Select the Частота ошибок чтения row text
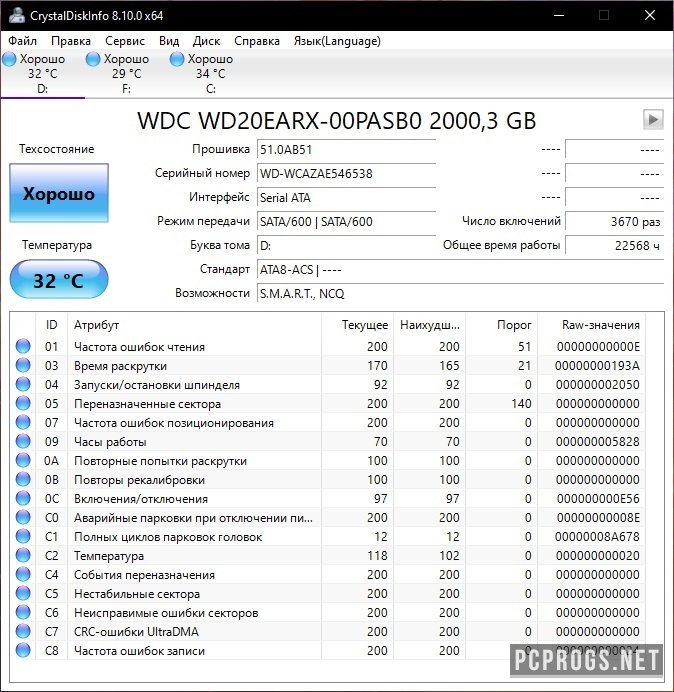674x692 pixels. point(139,347)
